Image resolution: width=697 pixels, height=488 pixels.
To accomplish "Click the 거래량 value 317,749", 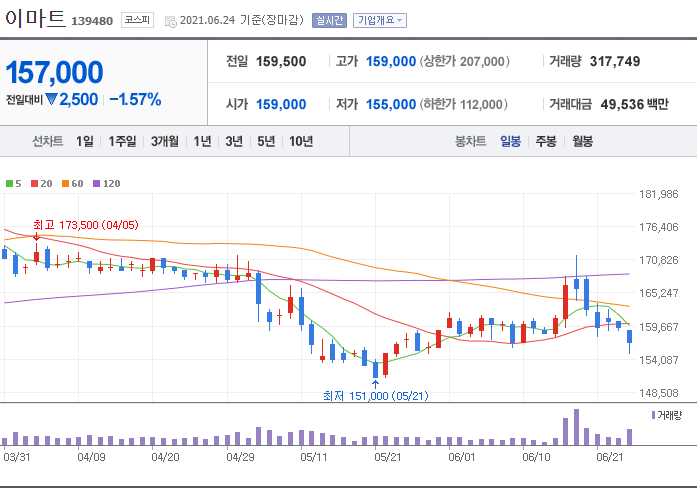I will (615, 61).
